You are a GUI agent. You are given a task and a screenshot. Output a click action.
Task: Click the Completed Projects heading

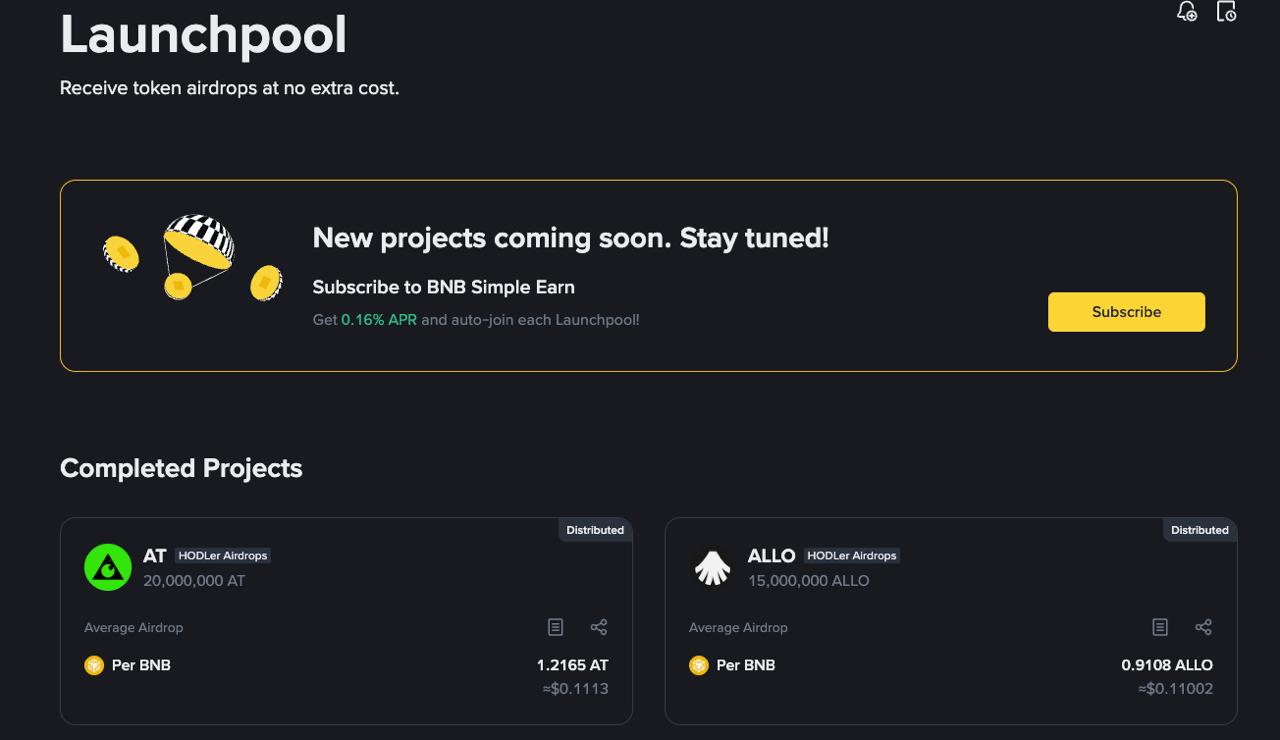pos(181,468)
